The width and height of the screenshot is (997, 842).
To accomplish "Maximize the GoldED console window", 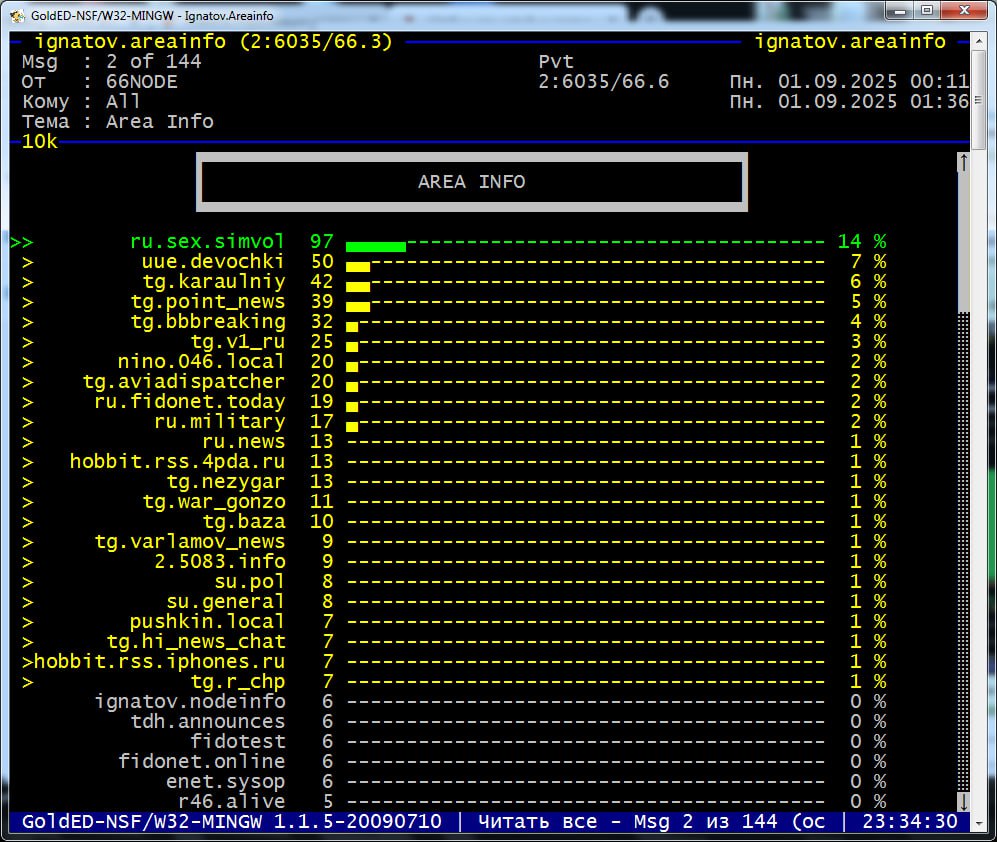I will (927, 12).
